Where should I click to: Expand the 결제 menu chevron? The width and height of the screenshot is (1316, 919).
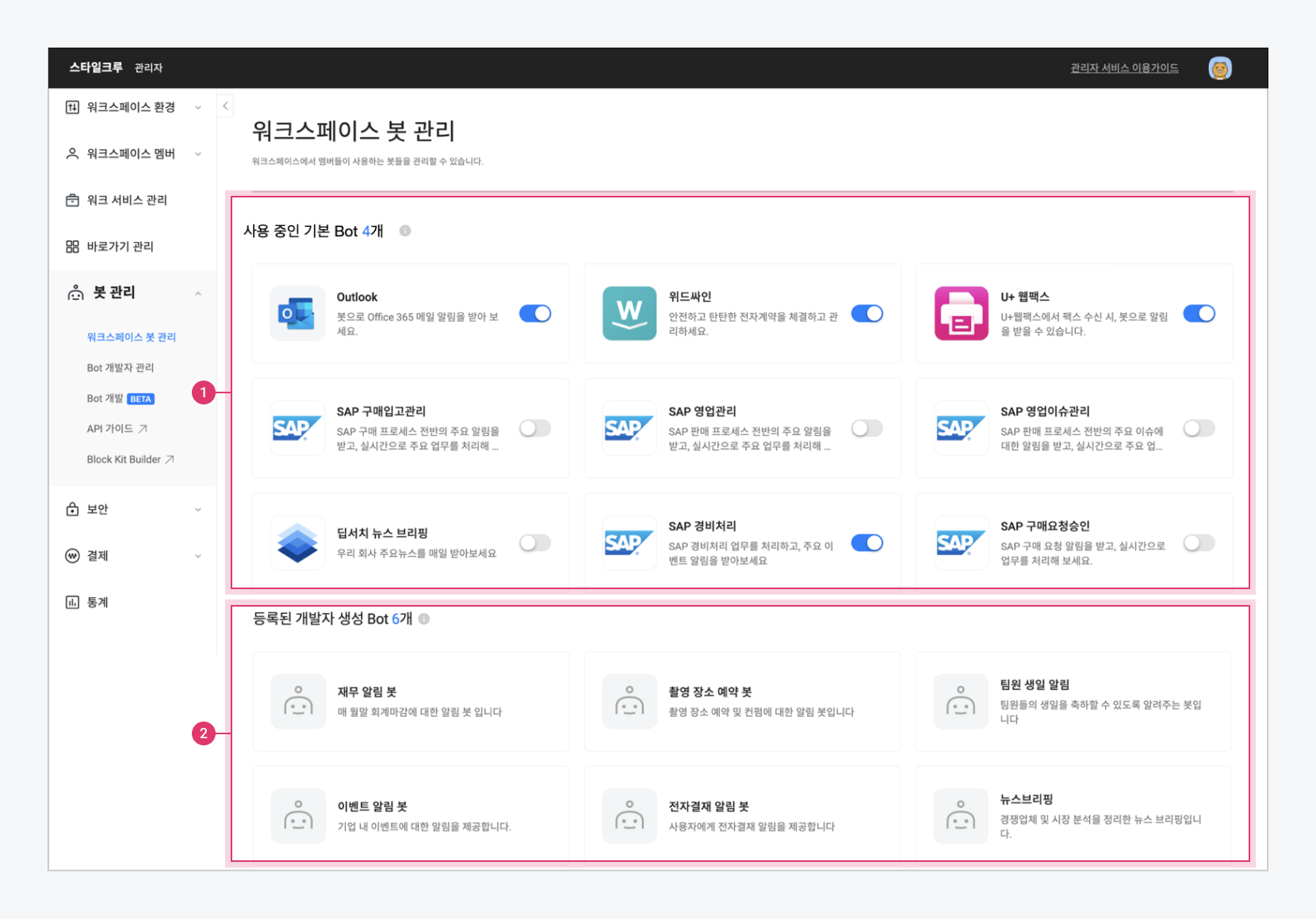pyautogui.click(x=198, y=556)
